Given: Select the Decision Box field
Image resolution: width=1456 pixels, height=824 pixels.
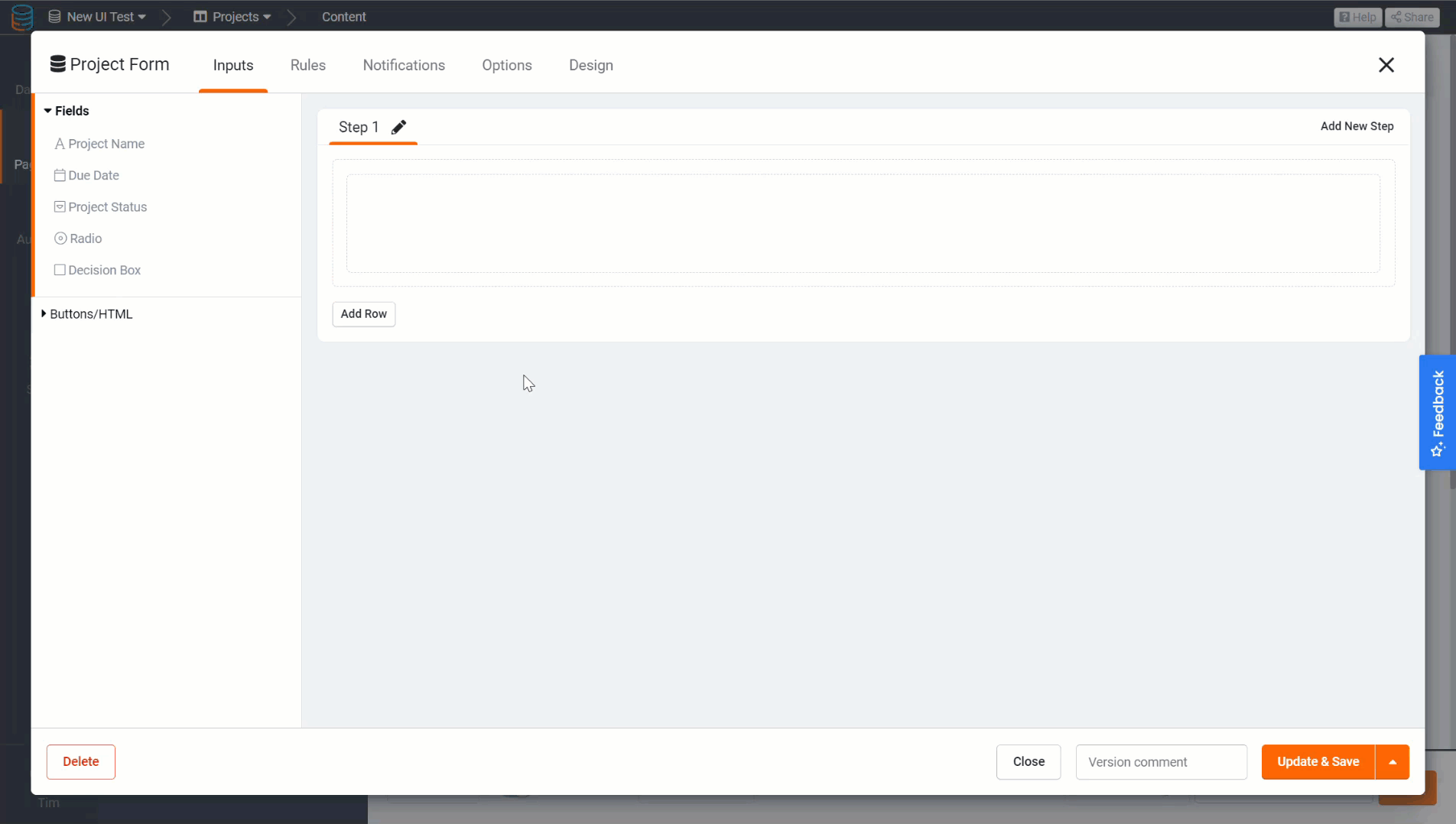Looking at the screenshot, I should tap(98, 270).
